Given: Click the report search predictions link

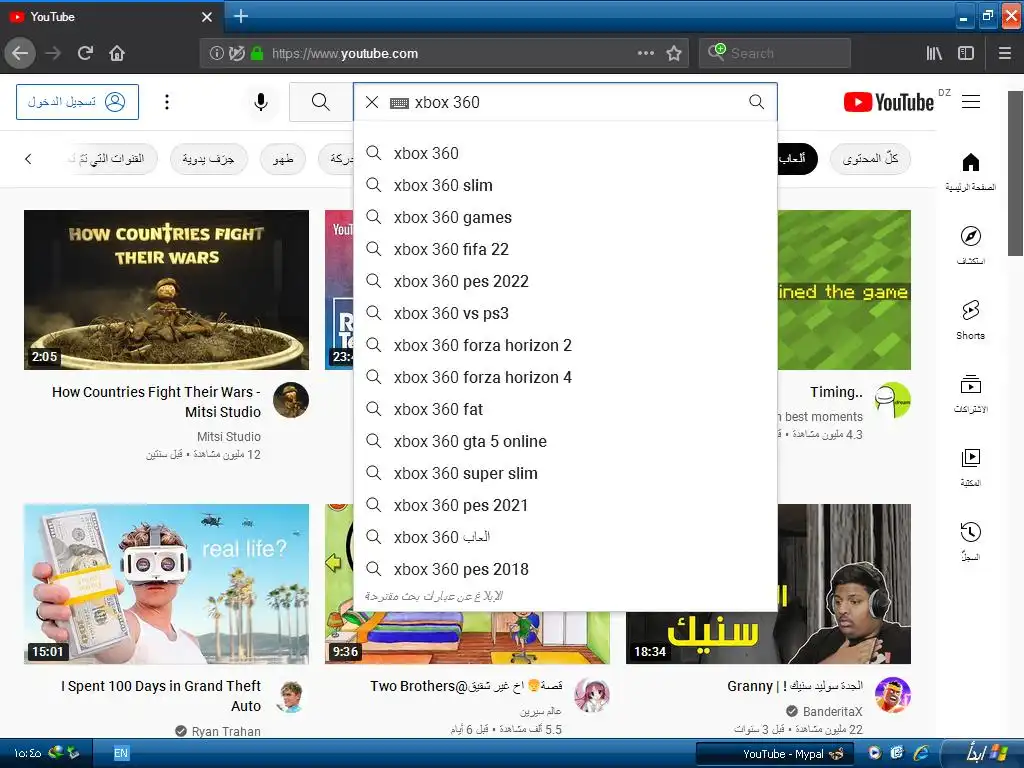Looking at the screenshot, I should [x=434, y=596].
